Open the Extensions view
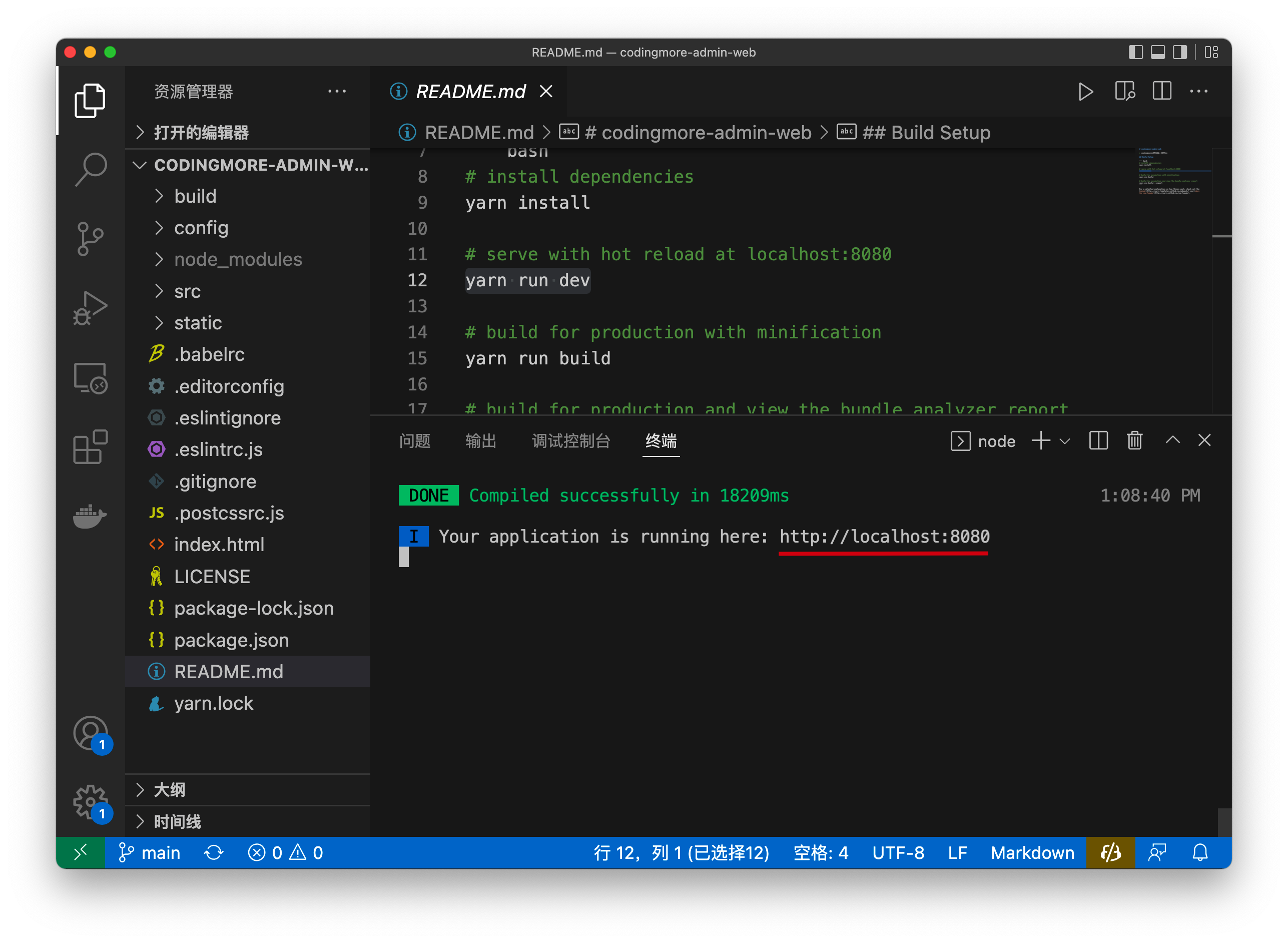This screenshot has height=943, width=1288. click(x=91, y=447)
